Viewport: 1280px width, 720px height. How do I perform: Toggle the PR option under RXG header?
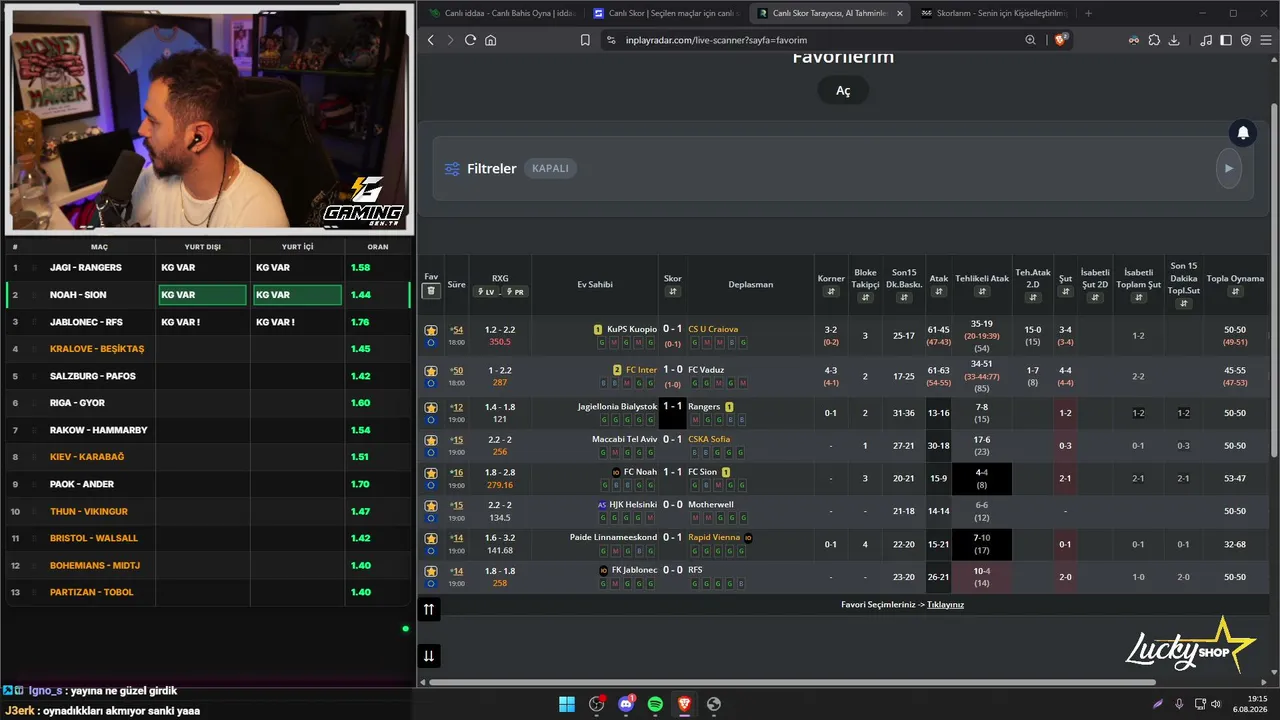click(x=516, y=292)
